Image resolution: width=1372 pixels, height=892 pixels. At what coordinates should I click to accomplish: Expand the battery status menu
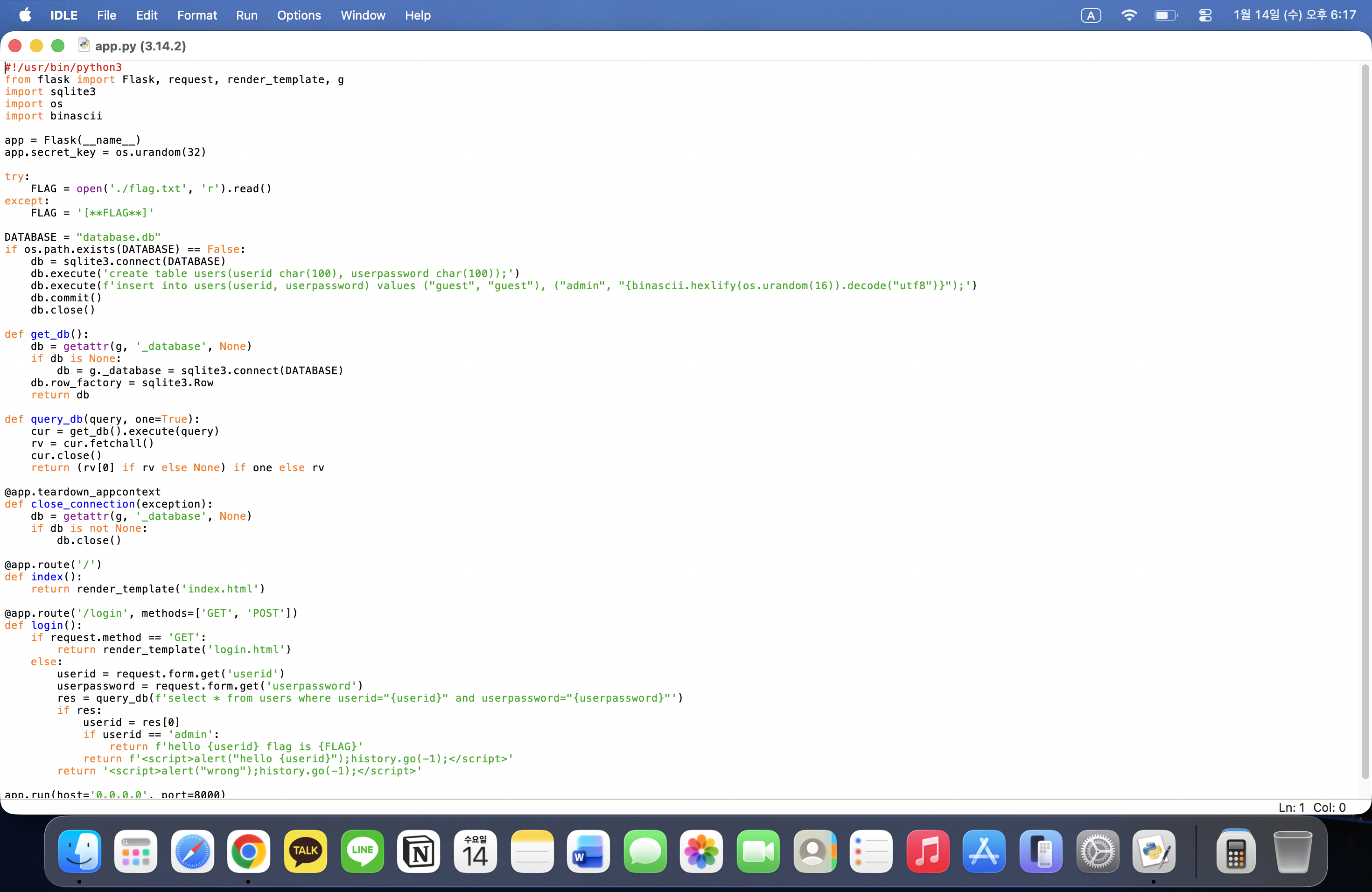click(x=1166, y=15)
